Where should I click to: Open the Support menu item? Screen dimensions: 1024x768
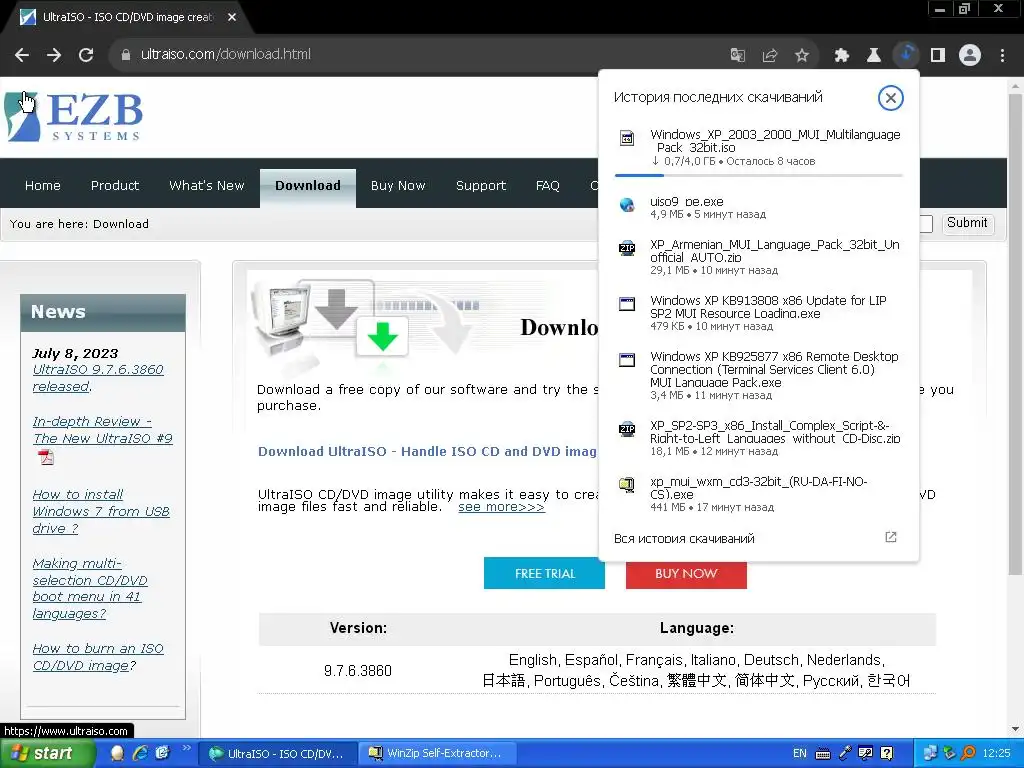tap(481, 185)
